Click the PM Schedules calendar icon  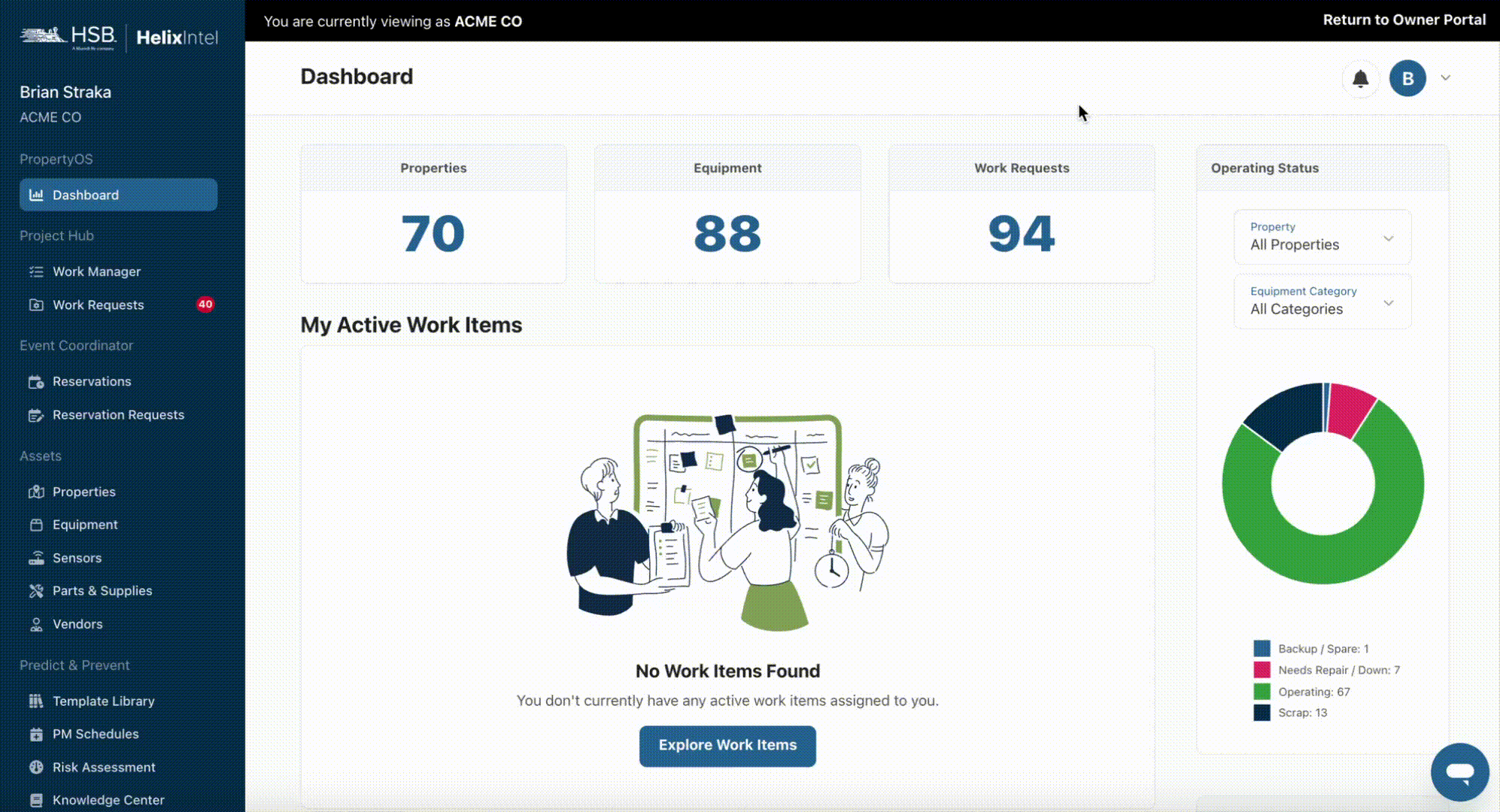click(x=36, y=735)
